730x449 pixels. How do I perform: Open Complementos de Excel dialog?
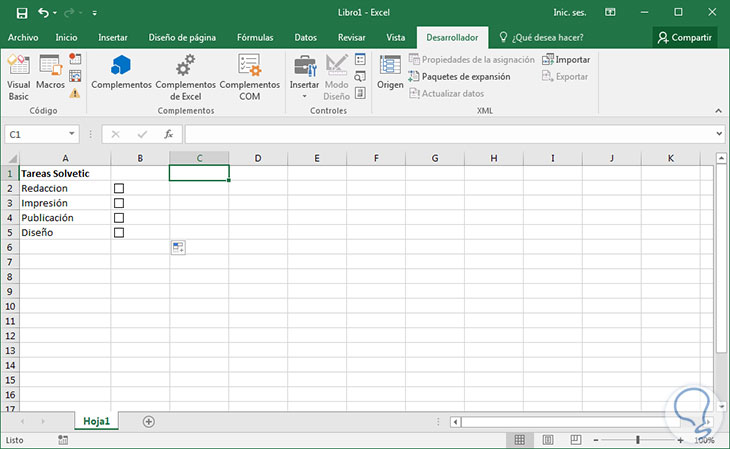(185, 77)
